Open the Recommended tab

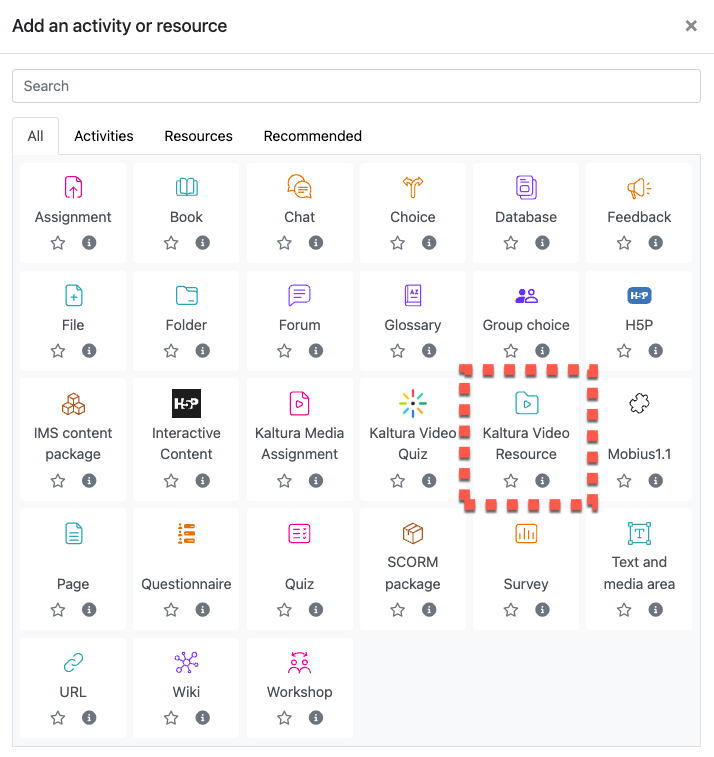tap(313, 136)
